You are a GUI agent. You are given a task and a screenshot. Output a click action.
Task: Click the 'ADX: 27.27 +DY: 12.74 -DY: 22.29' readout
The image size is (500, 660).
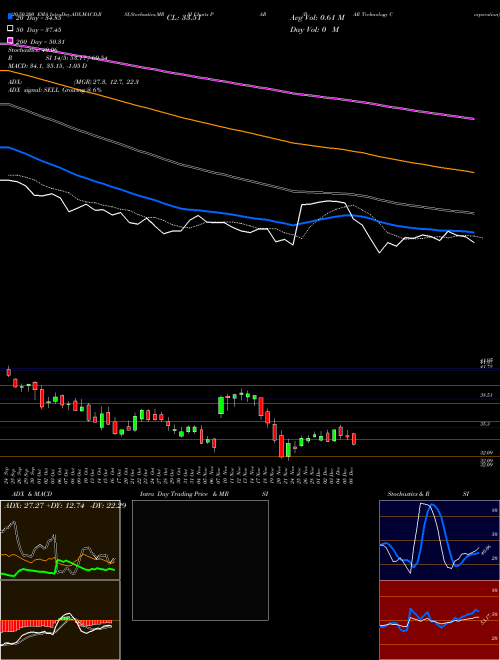[x=65, y=505]
